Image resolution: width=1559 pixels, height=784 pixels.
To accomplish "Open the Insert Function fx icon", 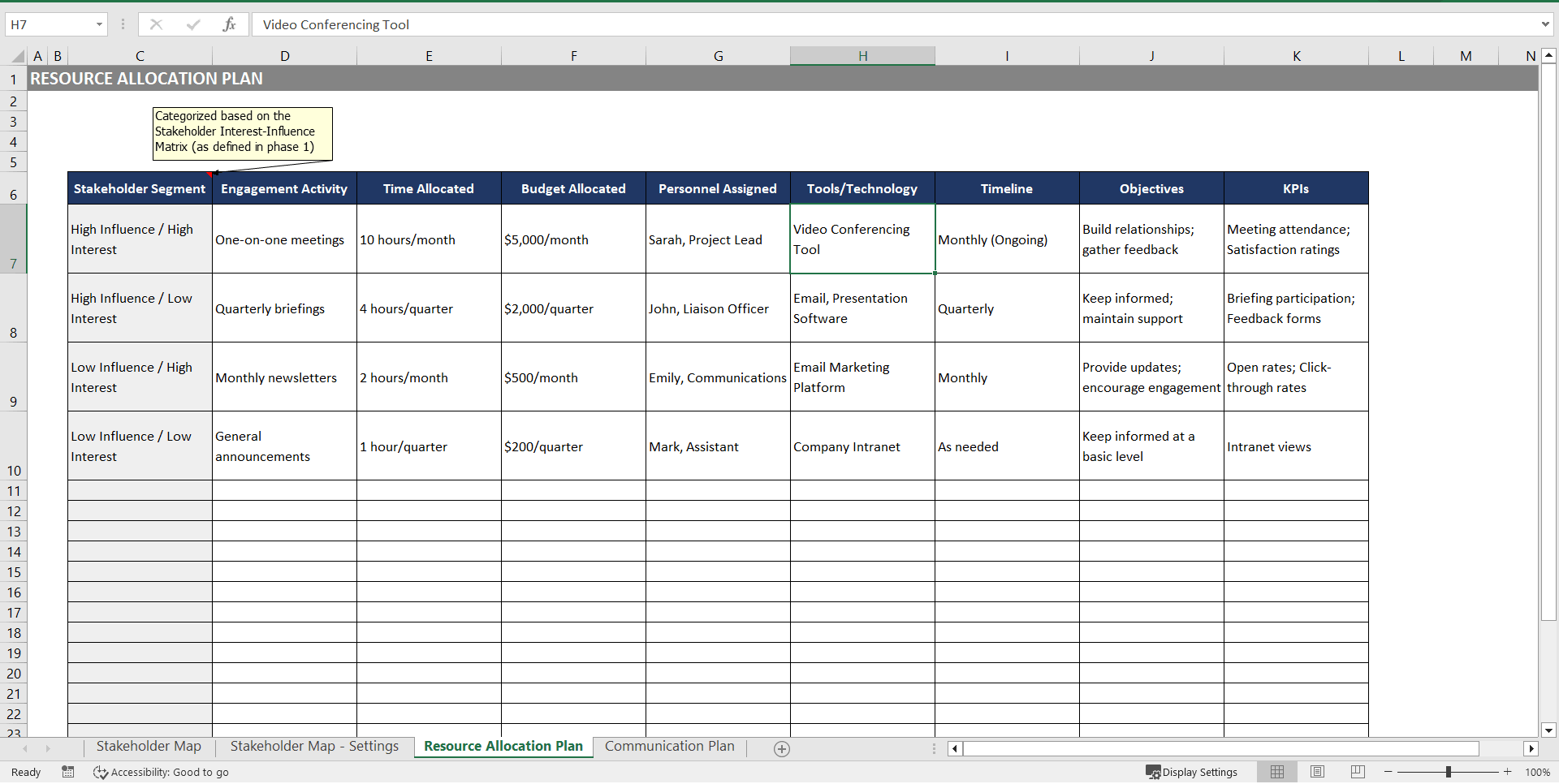I will [229, 24].
